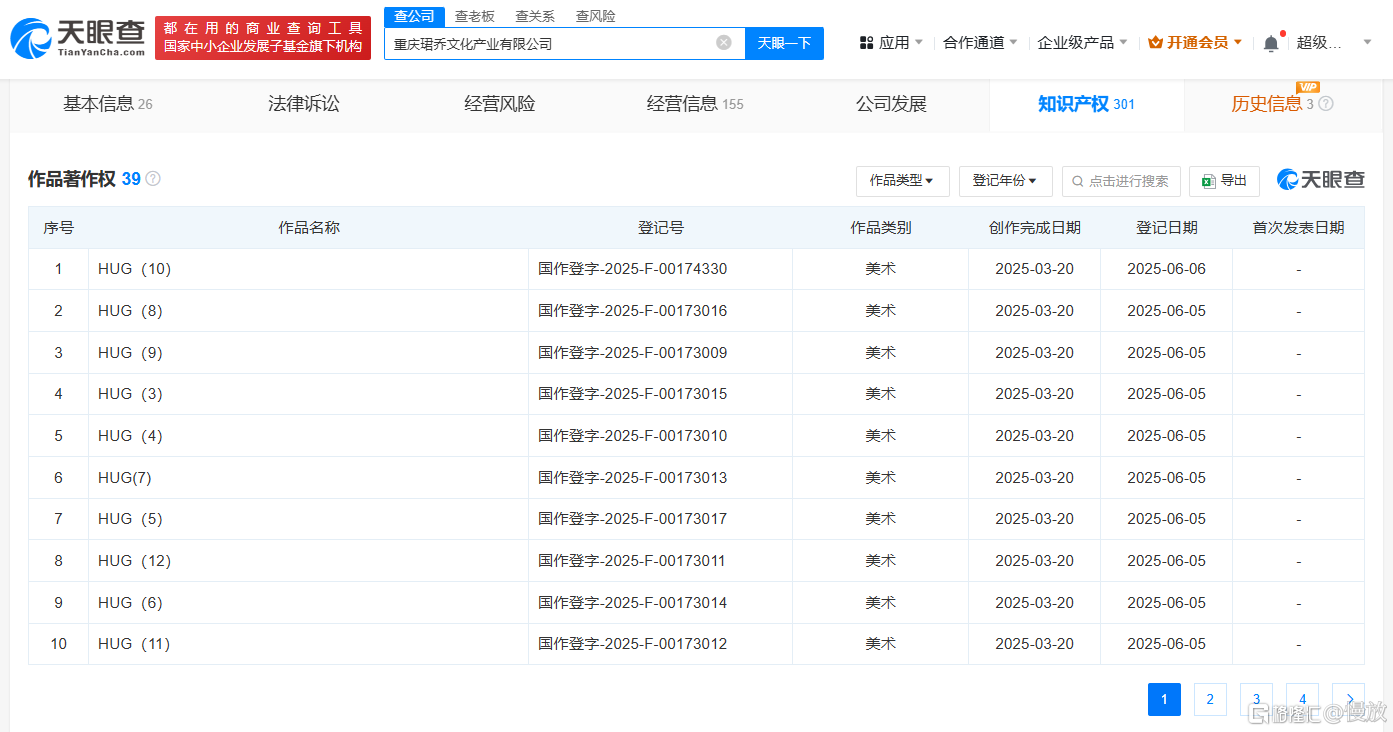Click the help icon beside 历史信息
Viewport: 1393px width, 732px height.
tap(1326, 104)
